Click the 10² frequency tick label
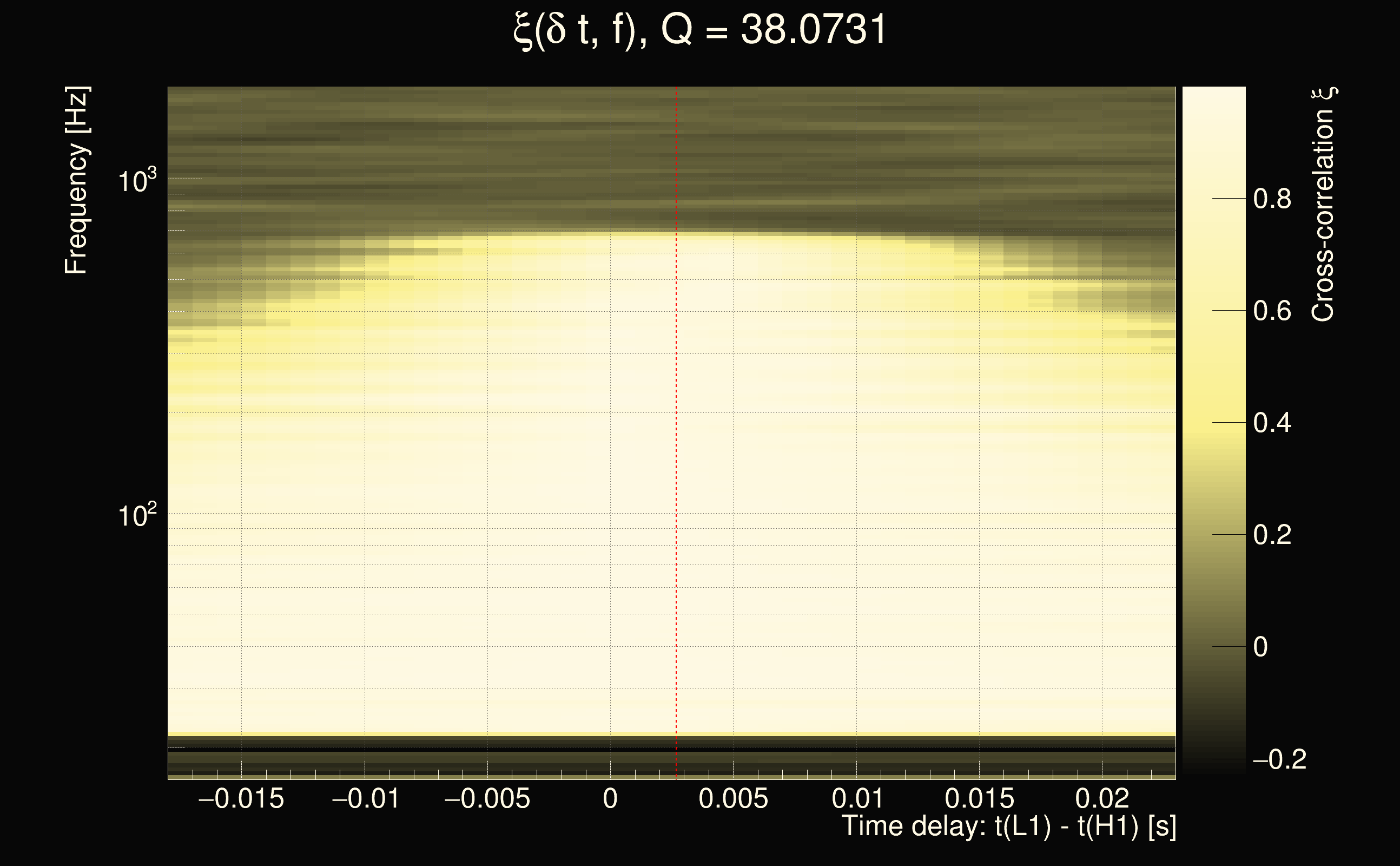The image size is (1400, 866). (137, 515)
